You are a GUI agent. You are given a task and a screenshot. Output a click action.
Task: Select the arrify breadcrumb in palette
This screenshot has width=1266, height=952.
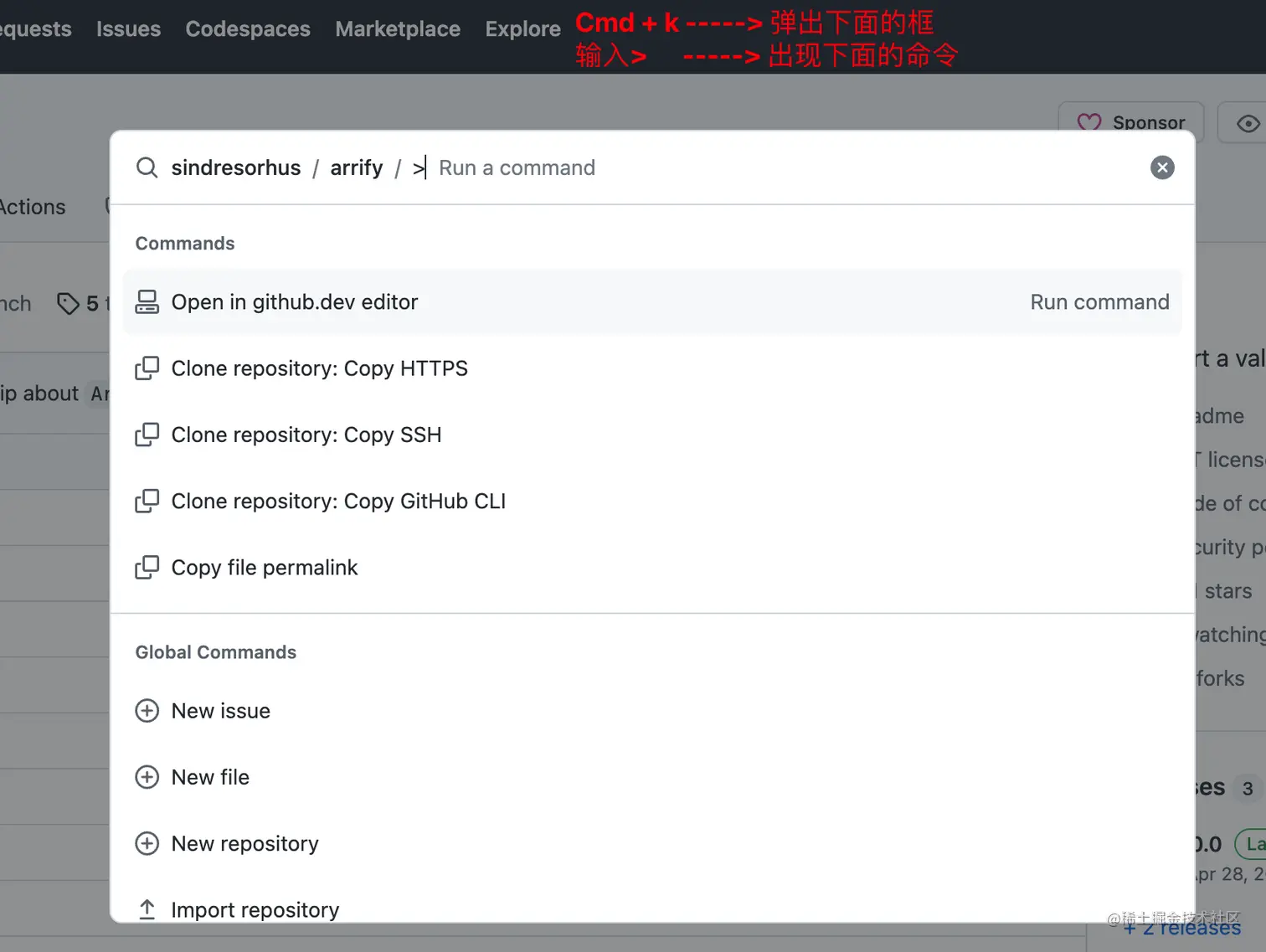coord(357,167)
